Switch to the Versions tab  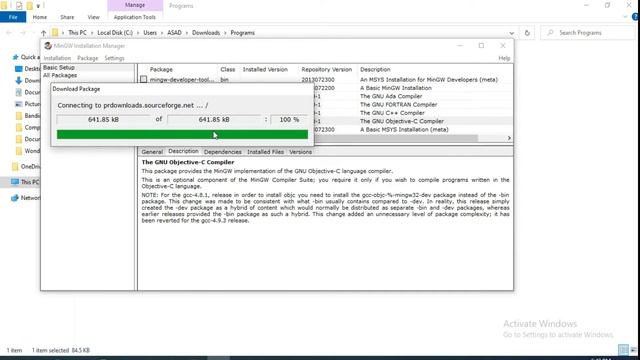[300, 152]
